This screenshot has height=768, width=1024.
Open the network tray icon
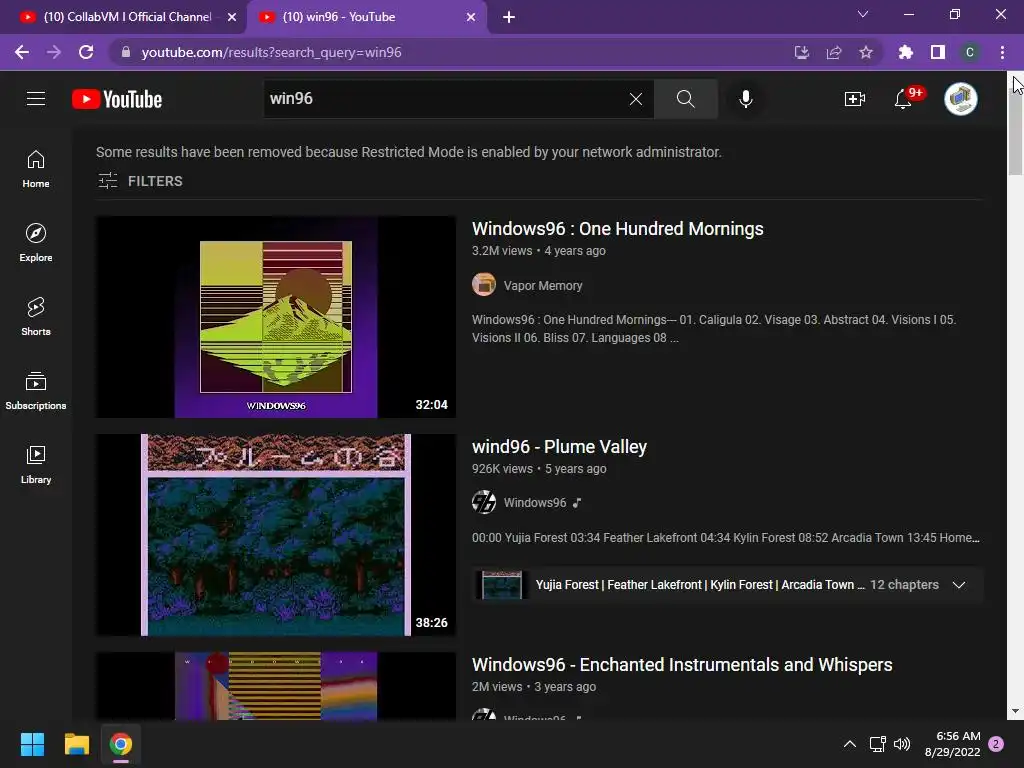pyautogui.click(x=878, y=744)
